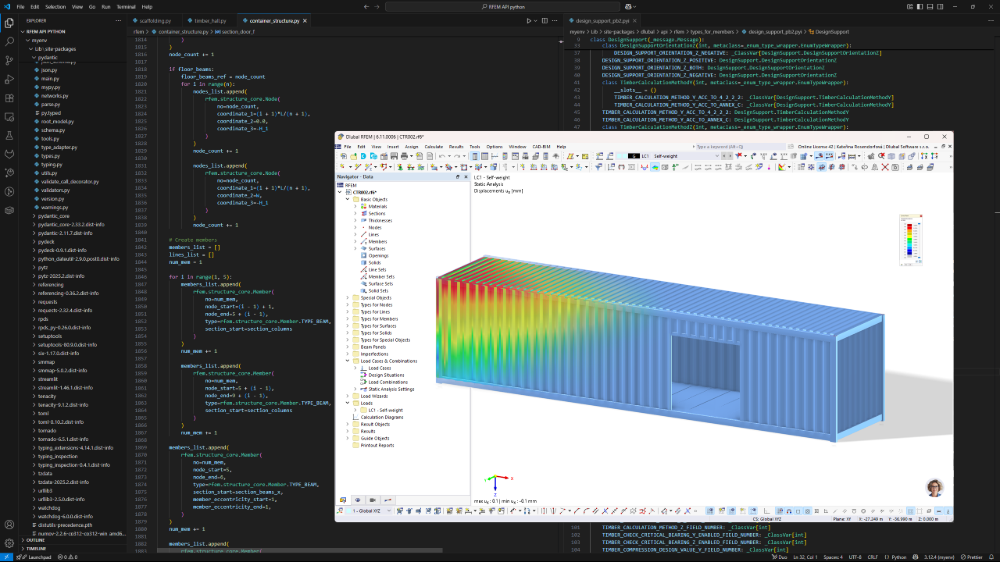Image resolution: width=1000 pixels, height=562 pixels.
Task: Click the Python language mode in status bar
Action: [899, 558]
